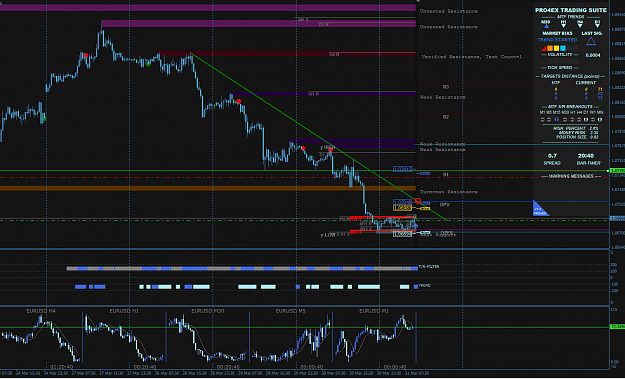
Task: Click the MN breakout indicator icon
Action: (600, 120)
